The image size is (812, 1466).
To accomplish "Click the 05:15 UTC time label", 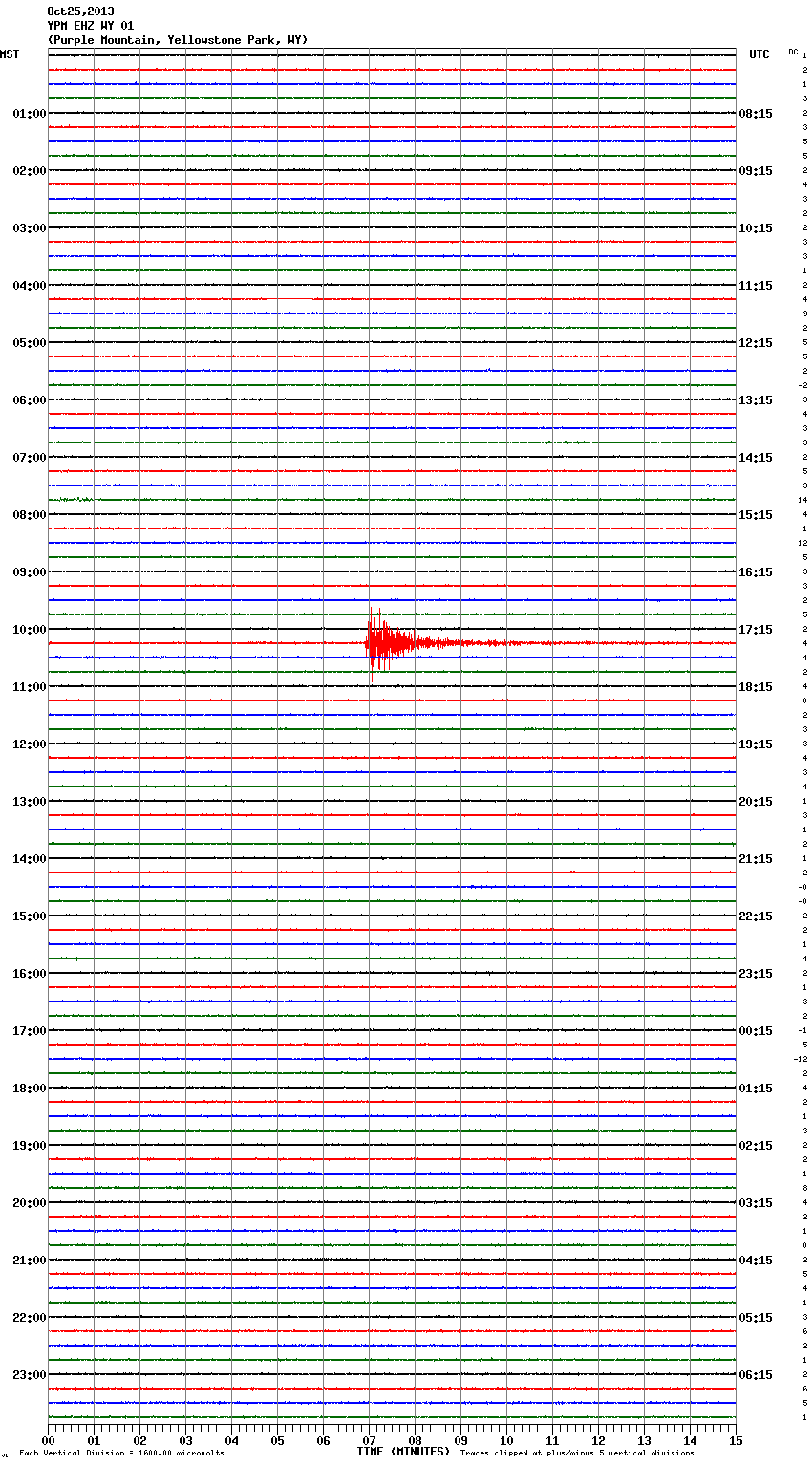I will [x=756, y=1318].
